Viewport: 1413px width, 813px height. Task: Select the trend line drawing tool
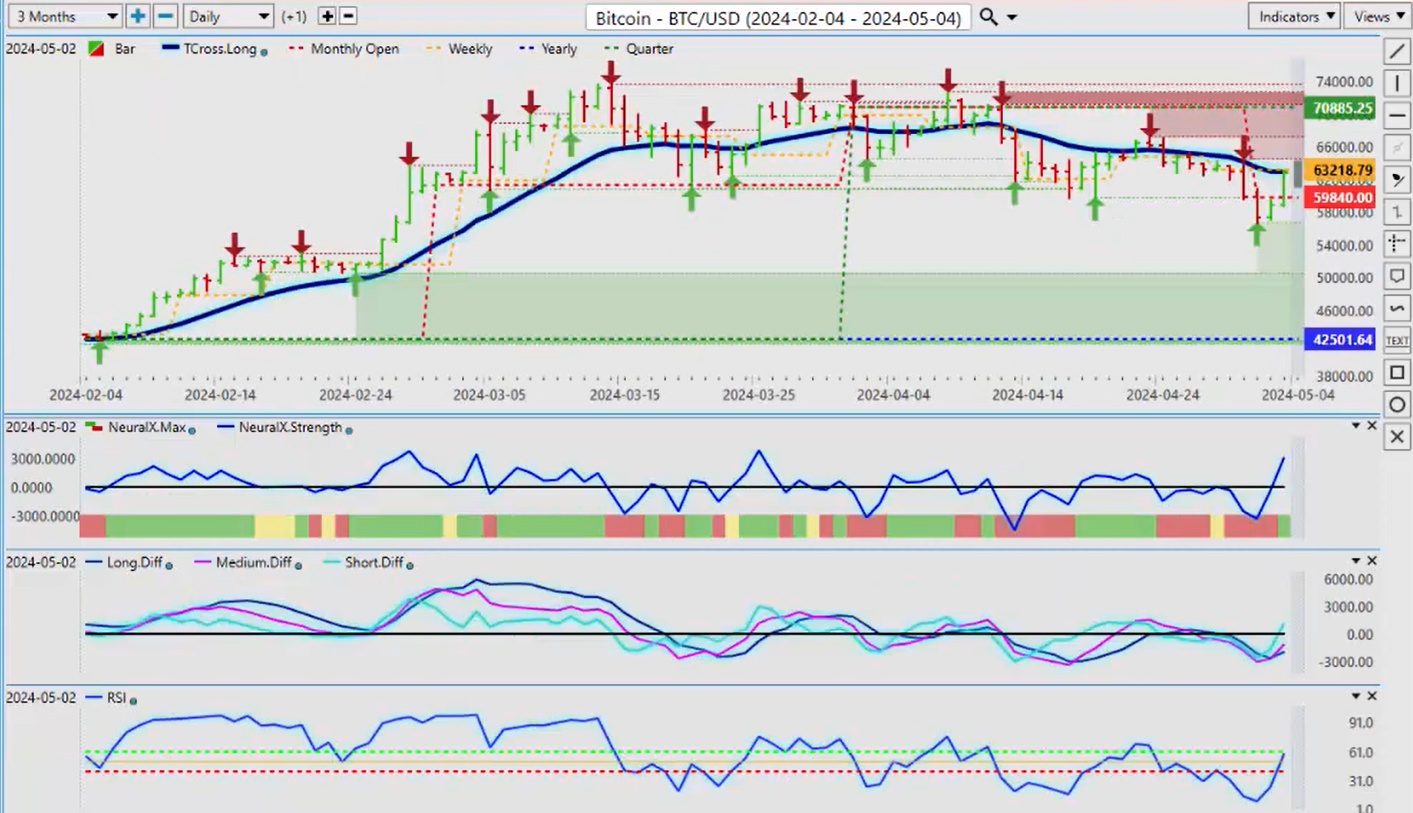pos(1397,51)
